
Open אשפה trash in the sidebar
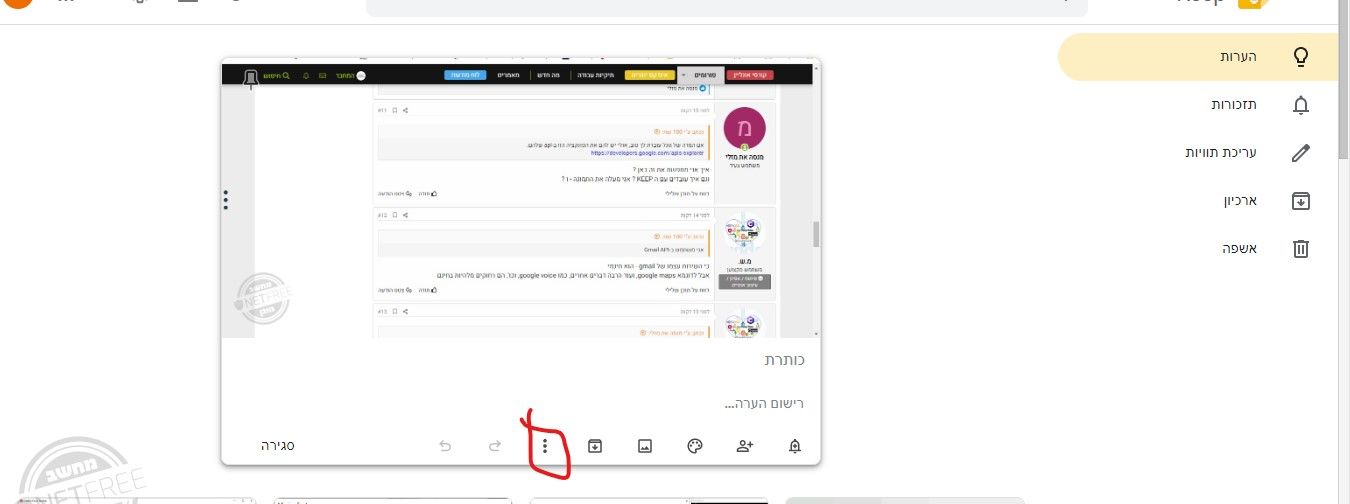click(x=1197, y=248)
